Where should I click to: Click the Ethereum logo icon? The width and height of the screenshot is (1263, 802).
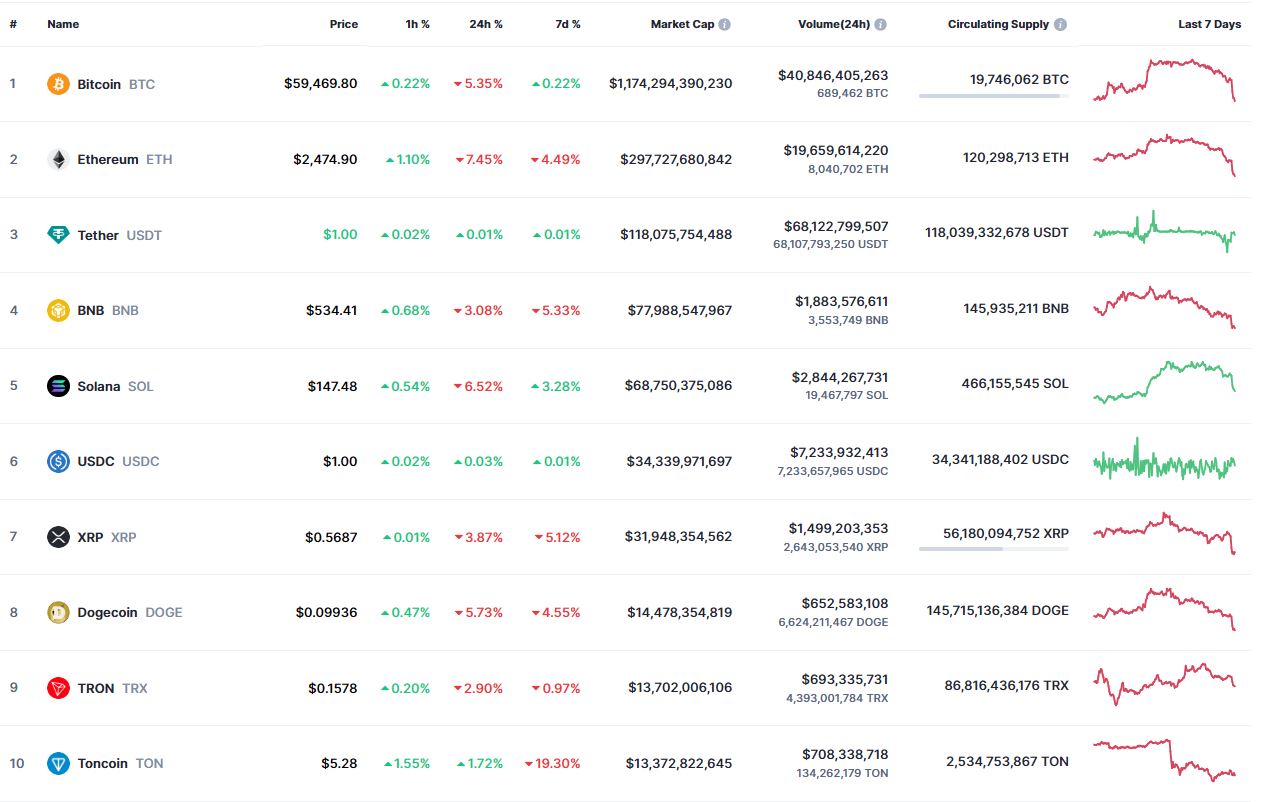[x=59, y=159]
